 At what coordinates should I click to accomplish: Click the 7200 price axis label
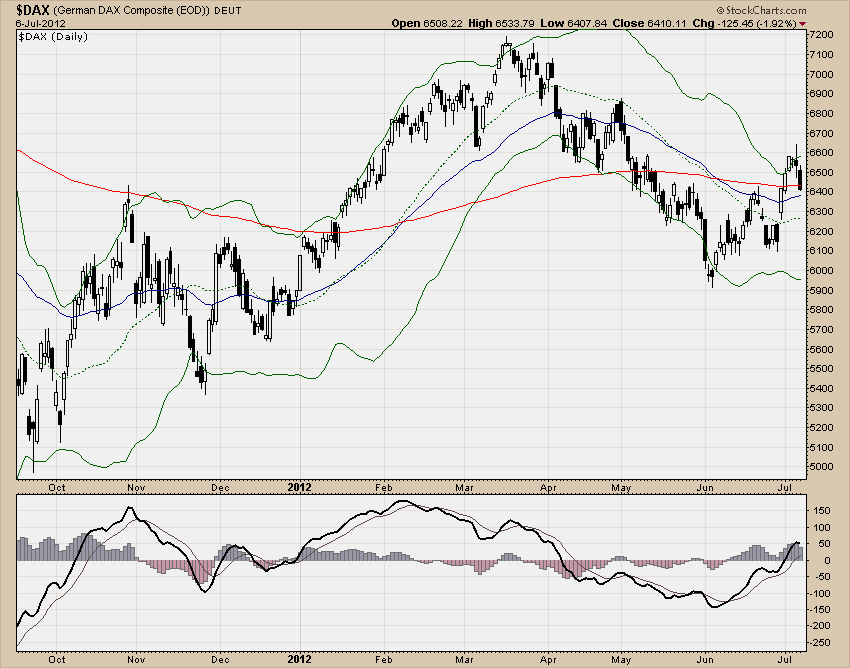coord(821,35)
